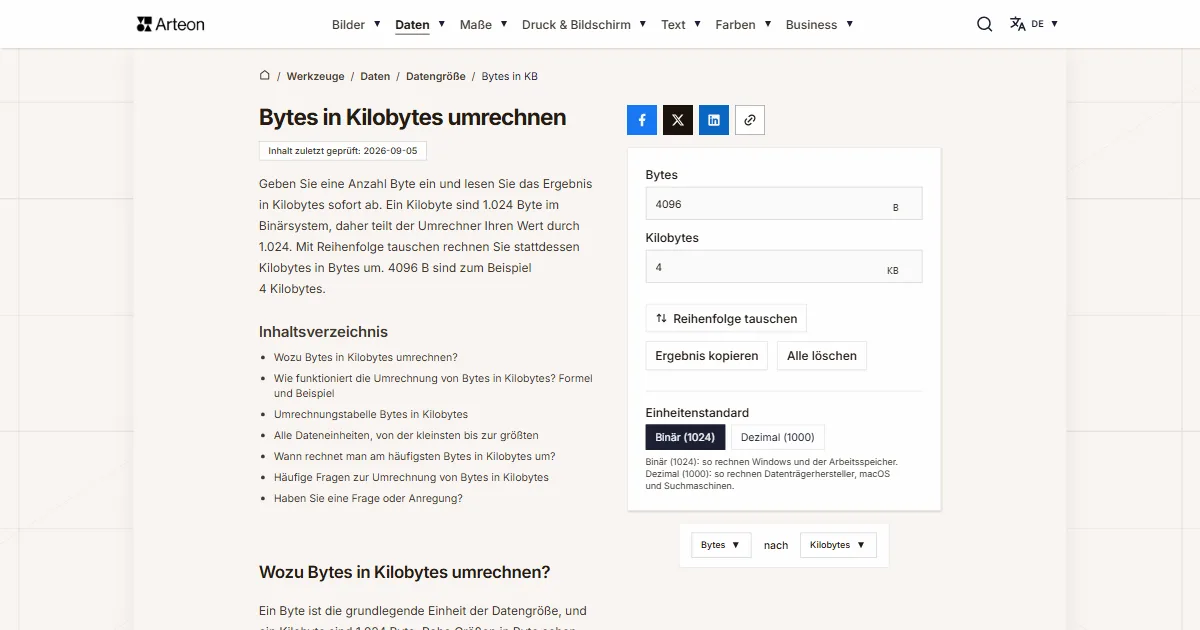Click the Bytes in KB breadcrumb text
Viewport: 1200px width, 630px height.
point(510,76)
